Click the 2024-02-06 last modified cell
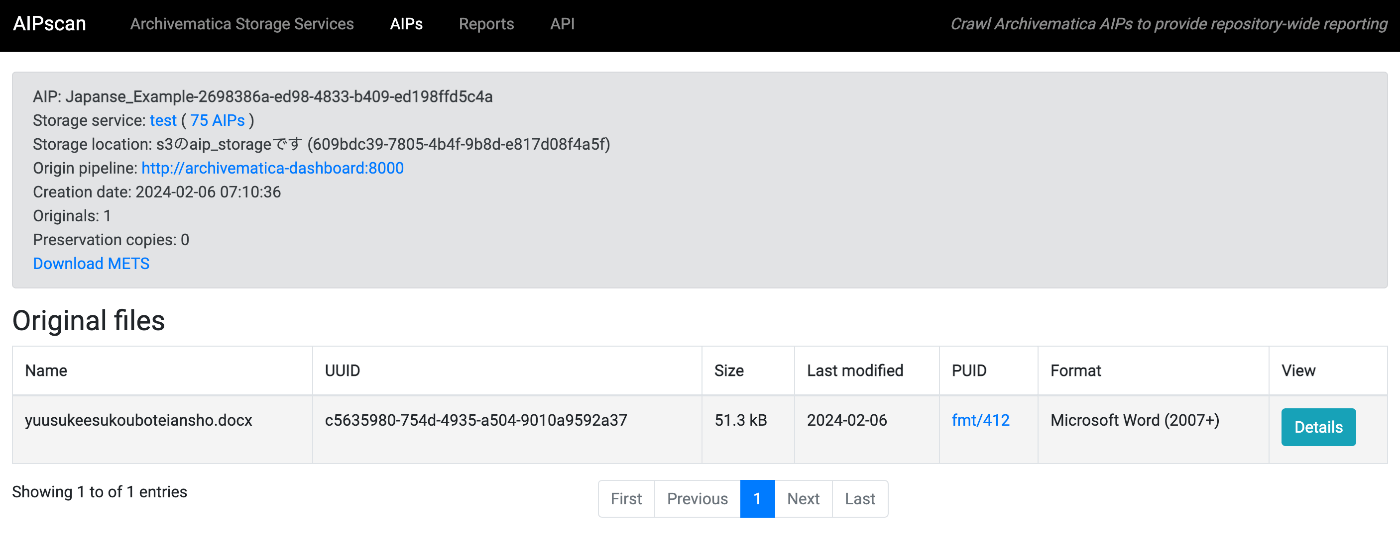This screenshot has width=1400, height=558. pos(867,429)
